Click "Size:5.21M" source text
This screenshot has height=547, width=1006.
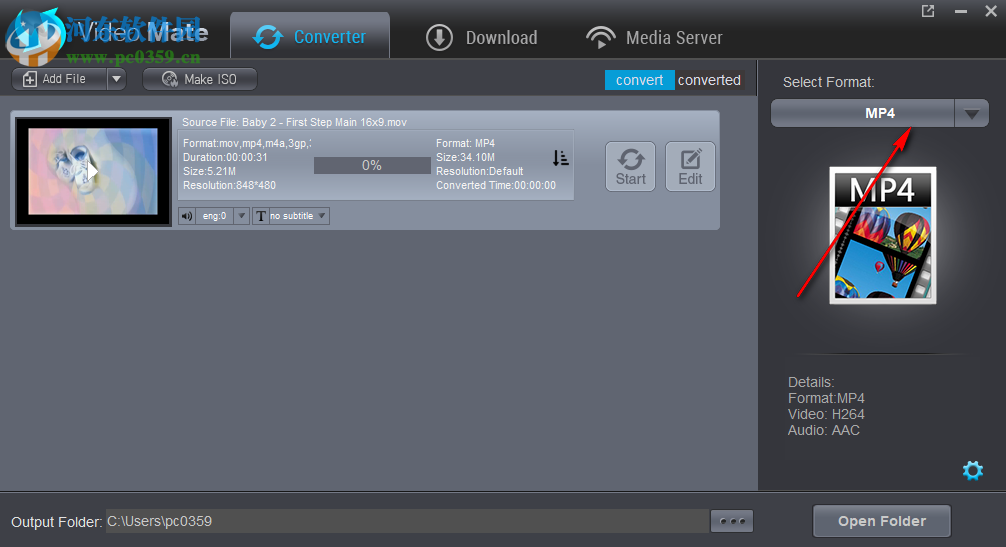click(x=209, y=171)
